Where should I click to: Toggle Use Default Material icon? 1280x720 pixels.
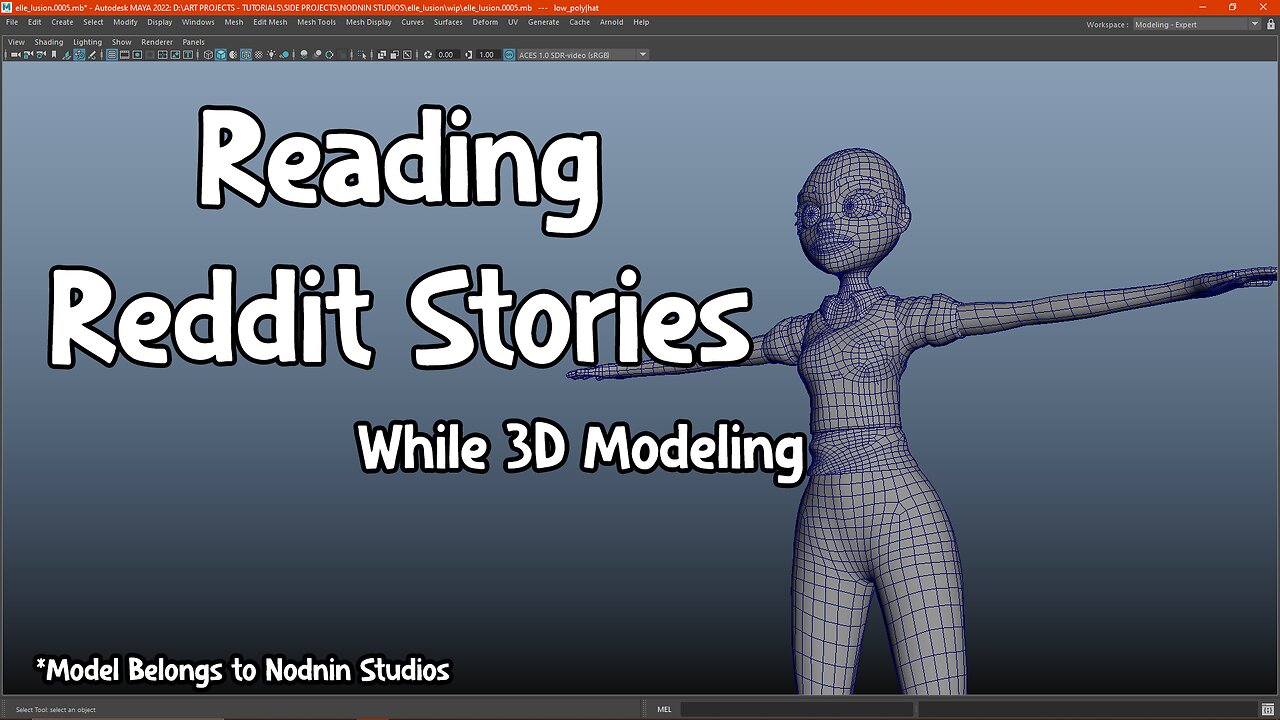(x=233, y=54)
